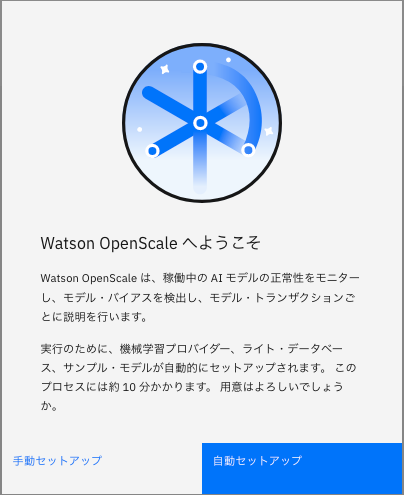The image size is (404, 495).
Task: Click the center node of the OpenScale logo
Action: point(200,123)
